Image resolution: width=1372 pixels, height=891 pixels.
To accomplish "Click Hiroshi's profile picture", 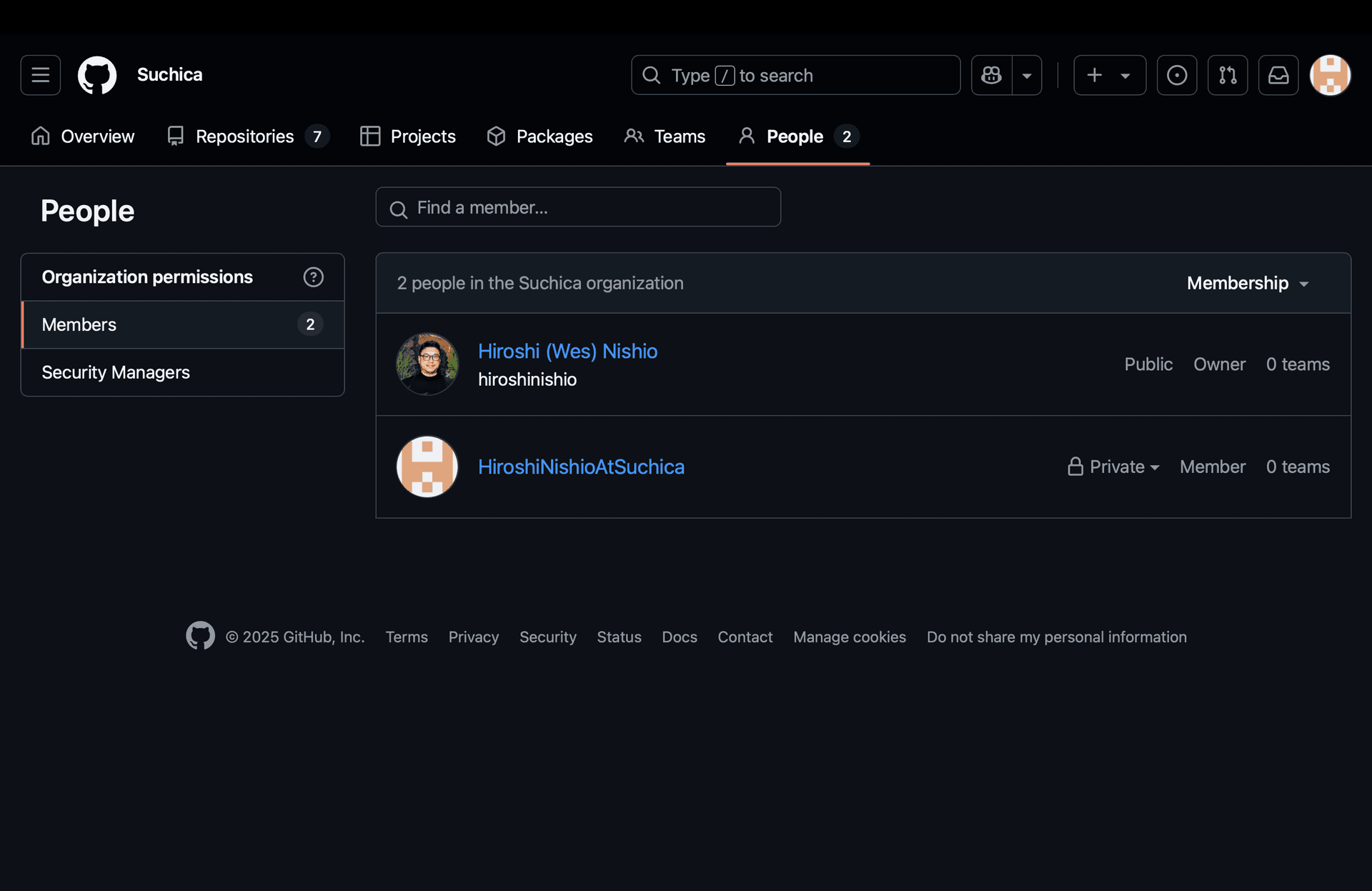I will coord(427,364).
